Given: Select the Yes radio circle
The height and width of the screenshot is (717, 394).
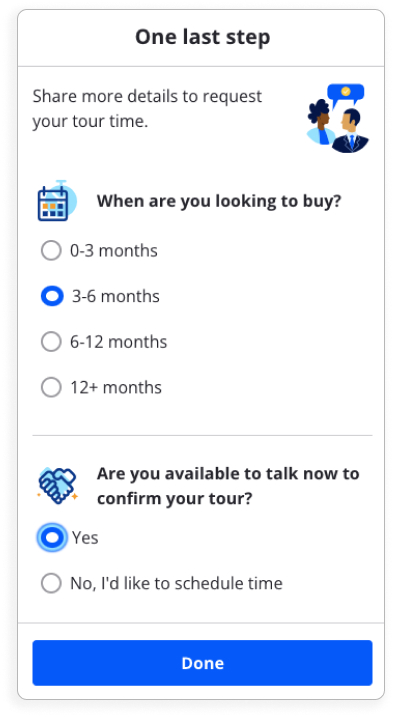Looking at the screenshot, I should (x=52, y=538).
